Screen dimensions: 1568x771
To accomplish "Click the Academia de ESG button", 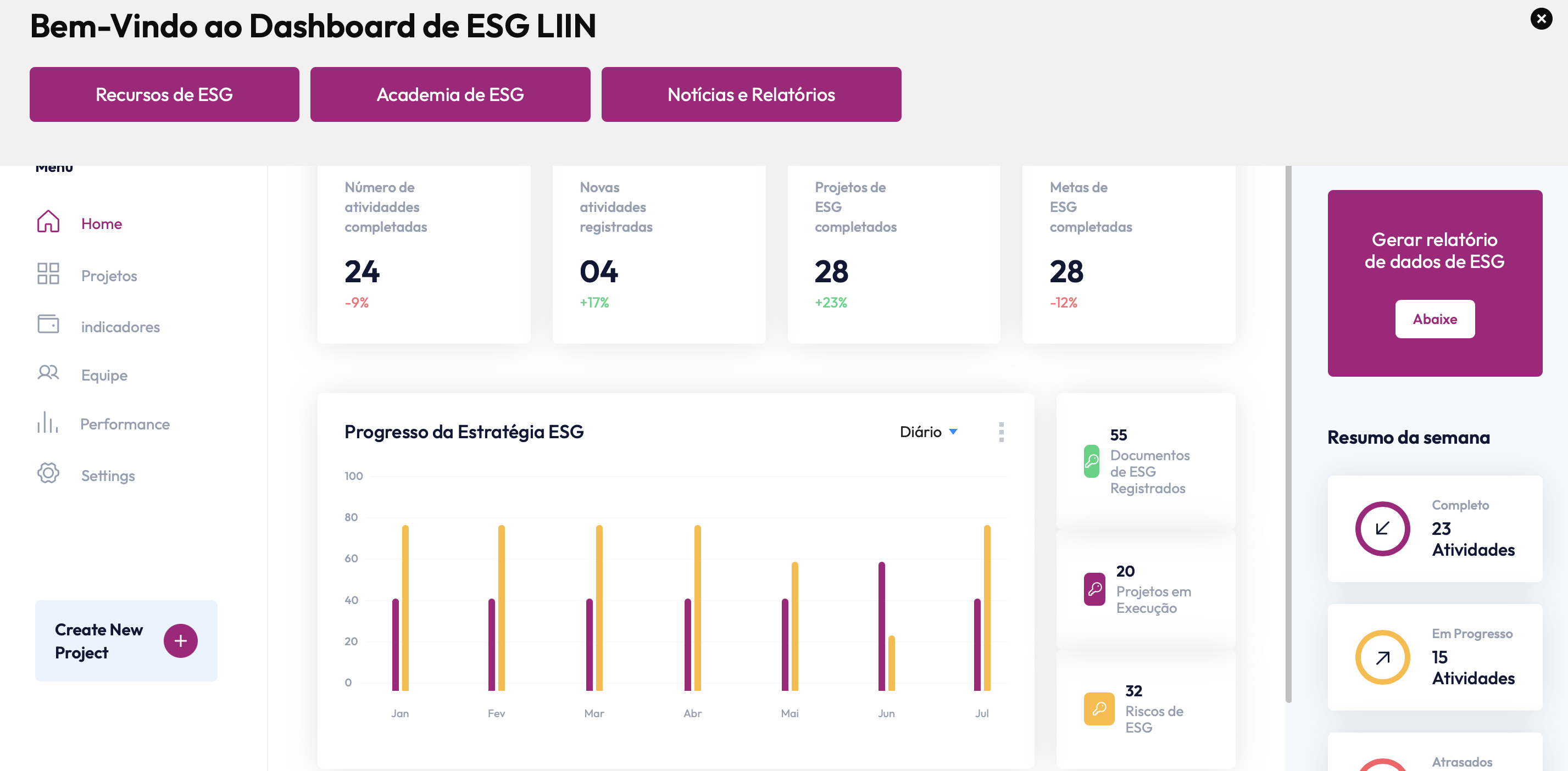I will coord(450,94).
